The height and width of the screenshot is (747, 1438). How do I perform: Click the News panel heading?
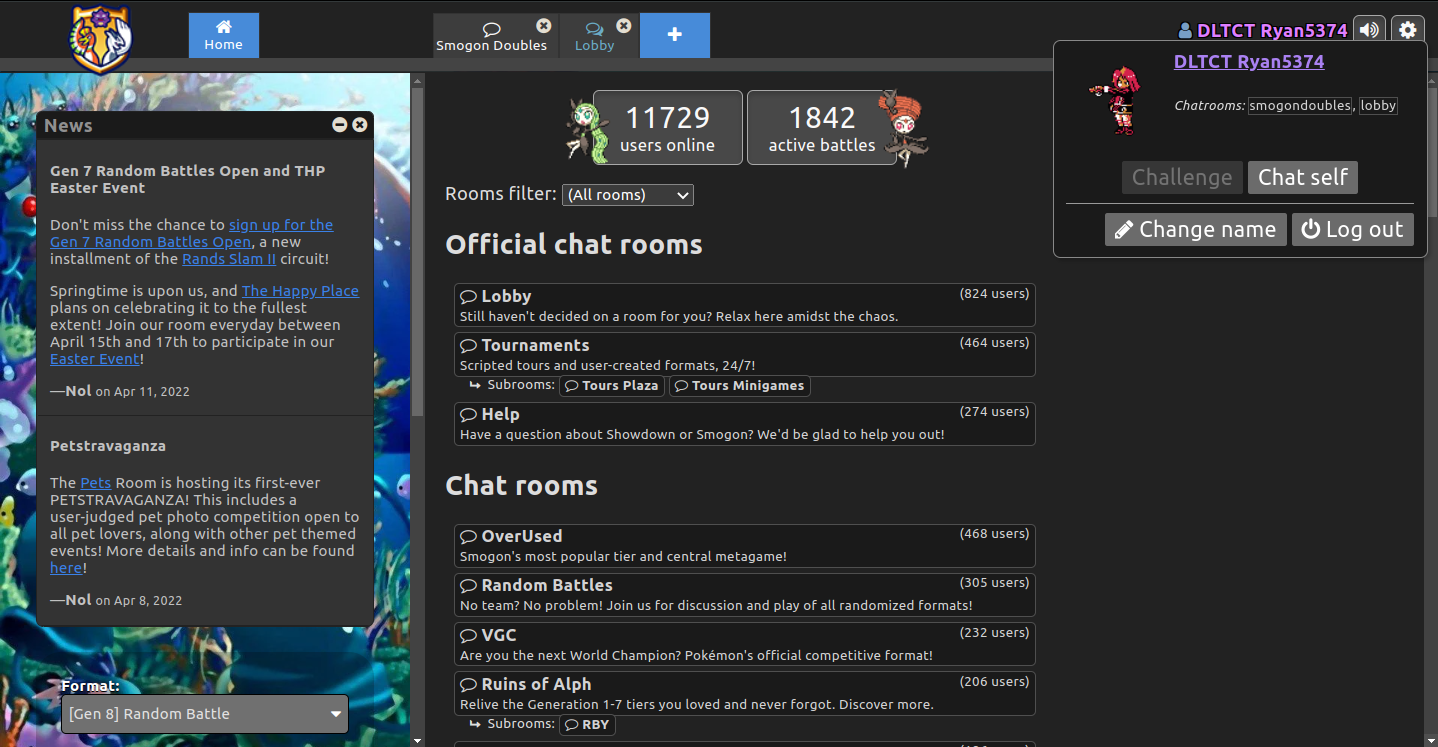point(68,125)
